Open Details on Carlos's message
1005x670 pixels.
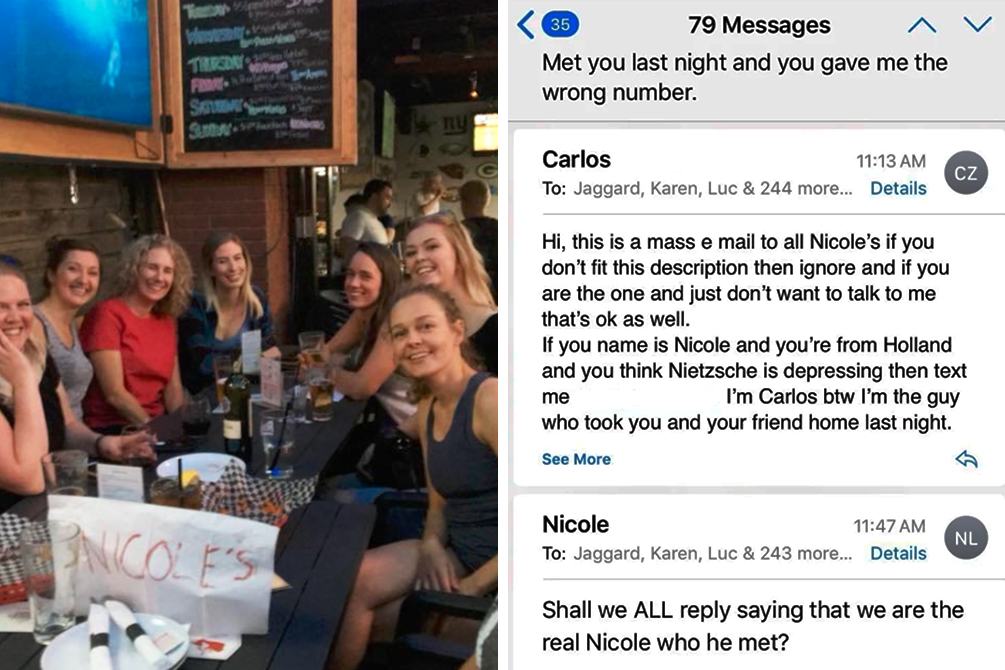coord(898,188)
